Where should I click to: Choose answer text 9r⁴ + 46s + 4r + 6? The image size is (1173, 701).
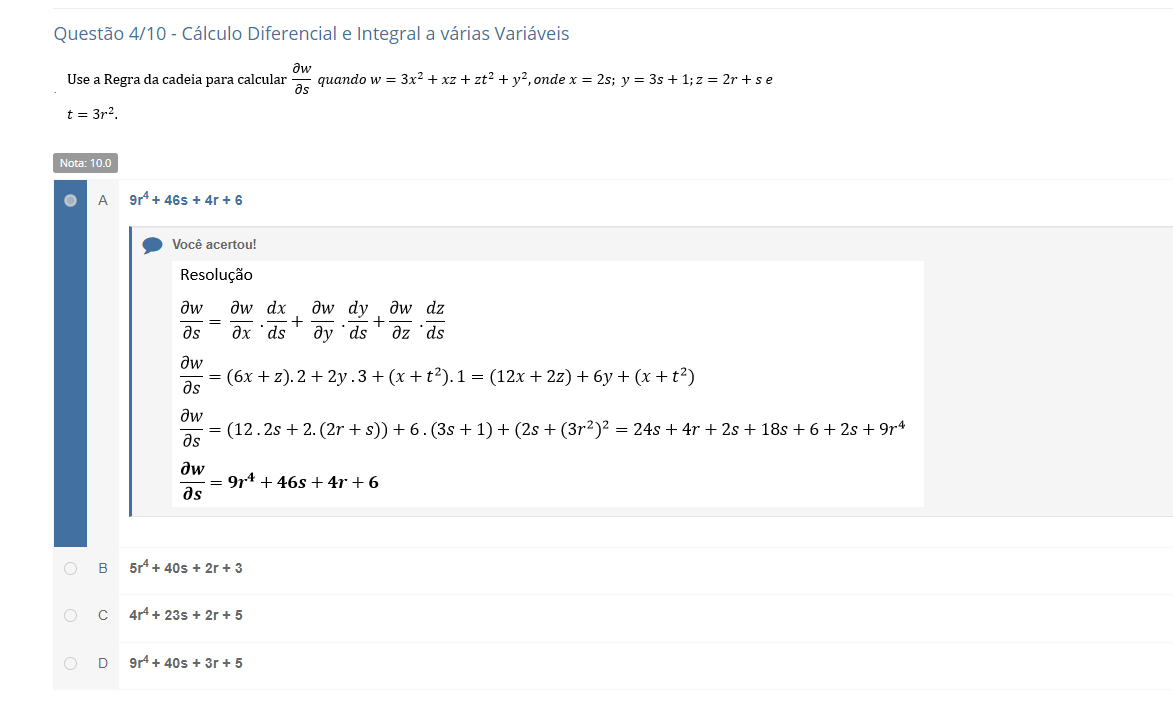pos(186,200)
